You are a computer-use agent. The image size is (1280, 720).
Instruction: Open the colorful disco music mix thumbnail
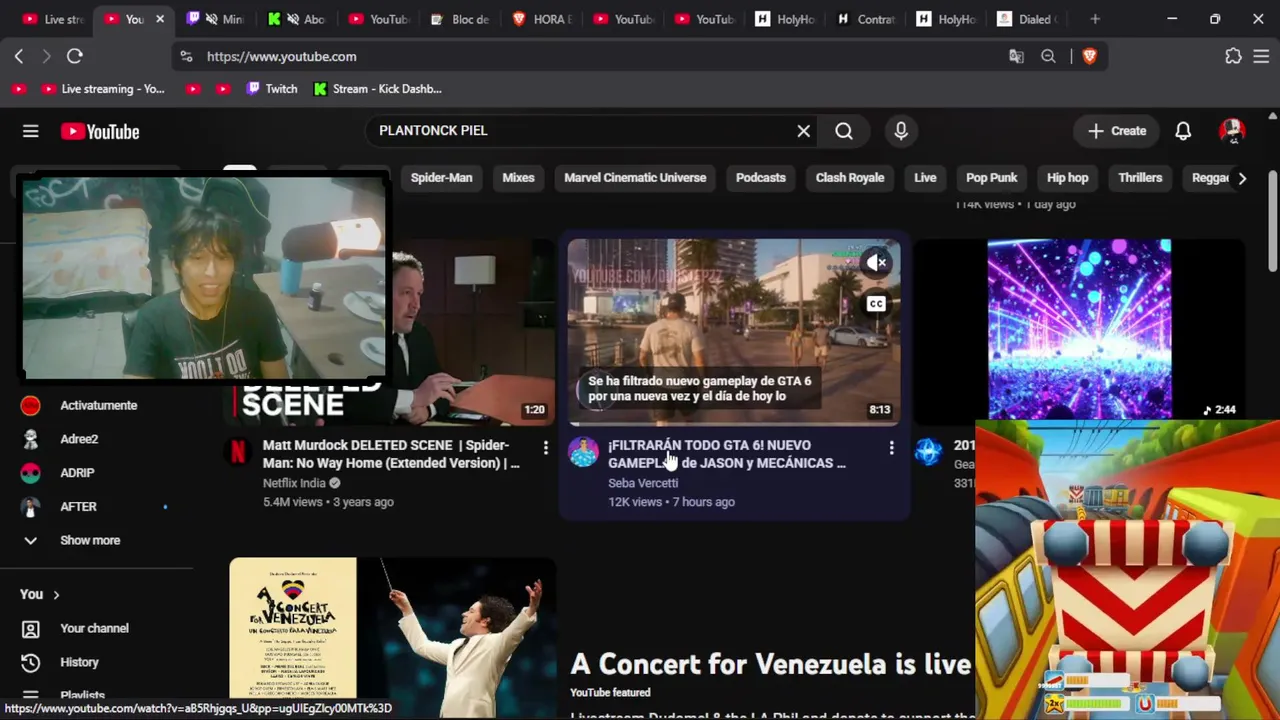1079,329
